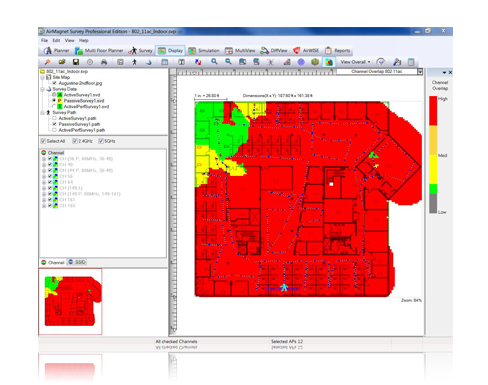Click the floor map overview thumbnail
Screen dimensions: 488x385
pyautogui.click(x=70, y=302)
